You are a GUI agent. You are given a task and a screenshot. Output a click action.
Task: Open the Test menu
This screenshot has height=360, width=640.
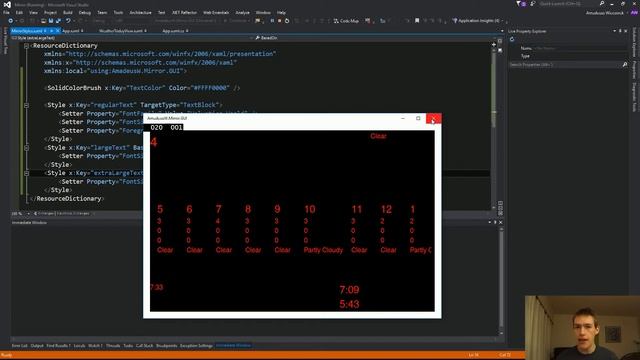[x=162, y=13]
